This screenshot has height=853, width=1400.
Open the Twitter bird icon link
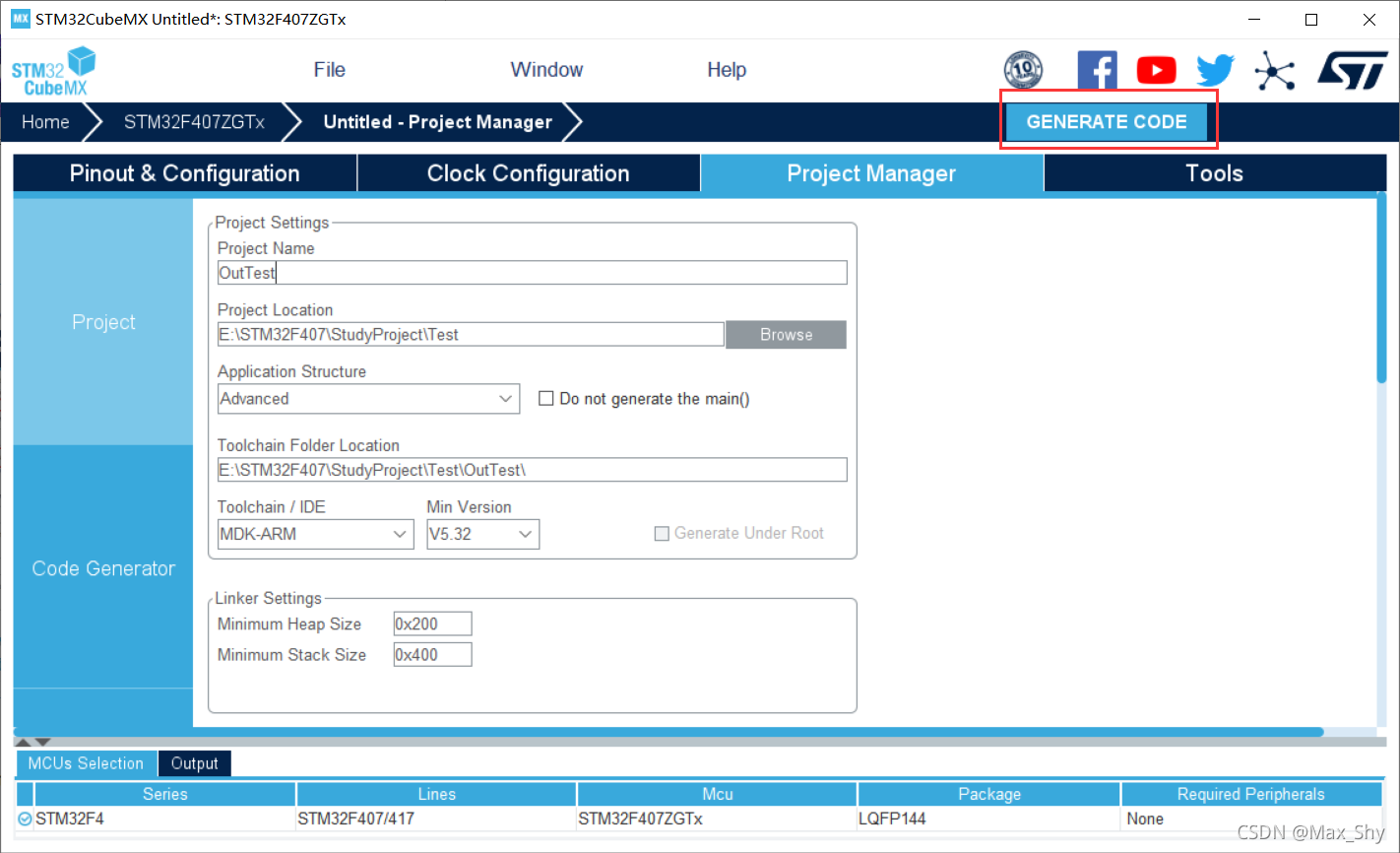click(x=1215, y=71)
